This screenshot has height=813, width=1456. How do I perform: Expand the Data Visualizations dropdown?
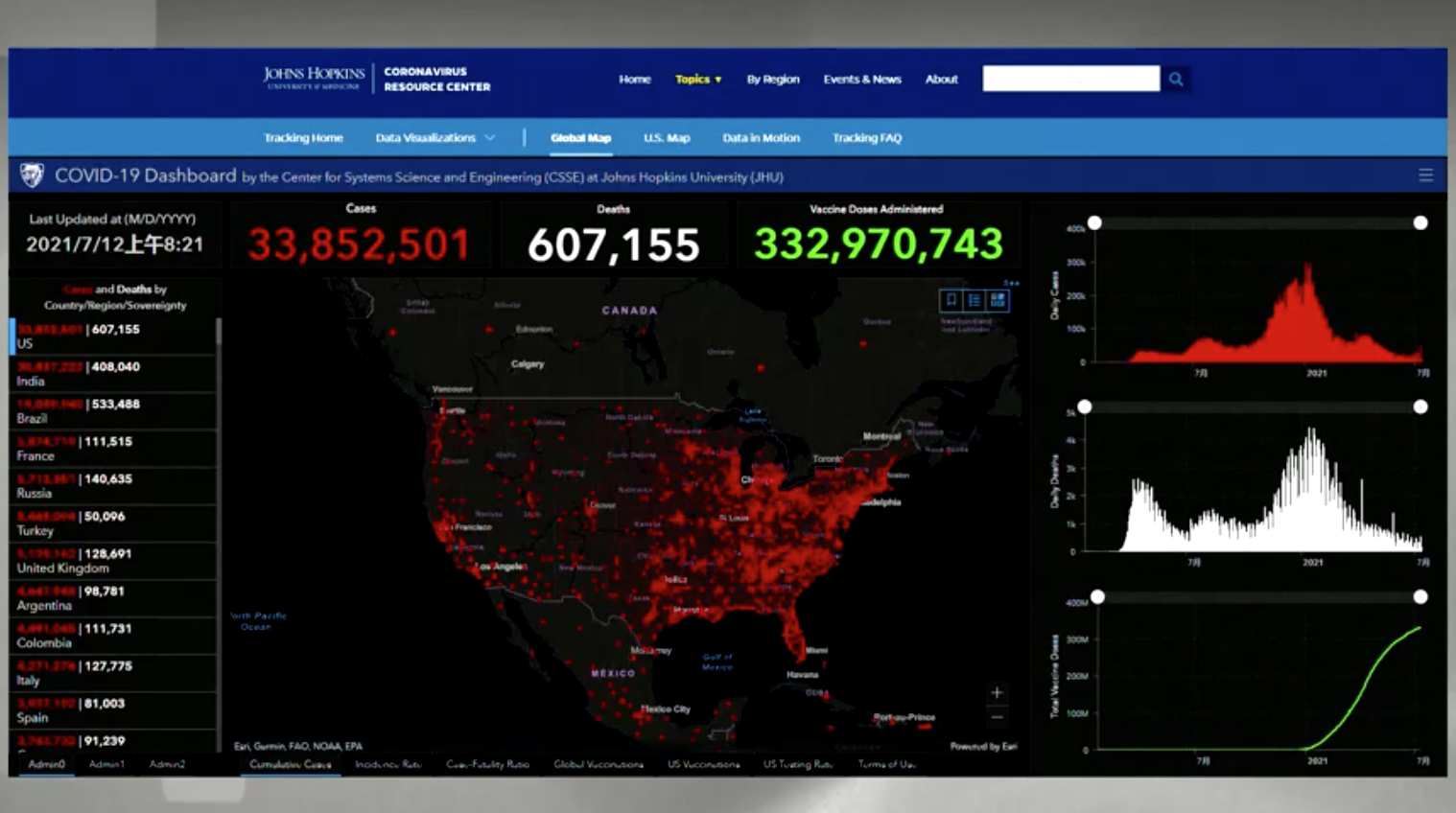435,138
